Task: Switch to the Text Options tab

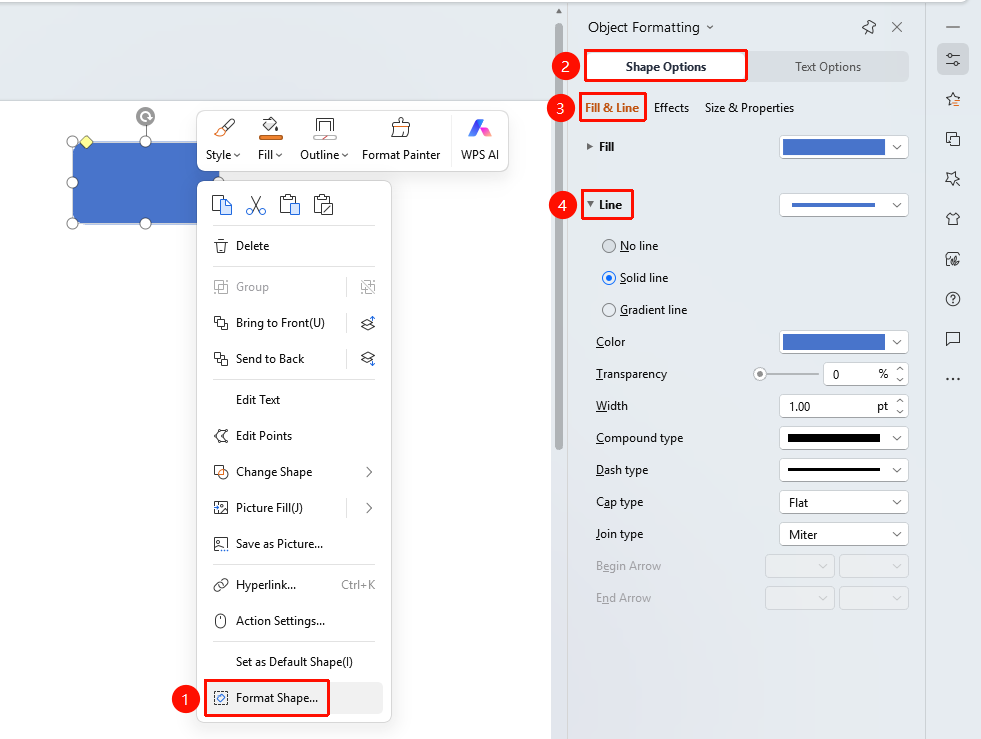Action: 828,66
